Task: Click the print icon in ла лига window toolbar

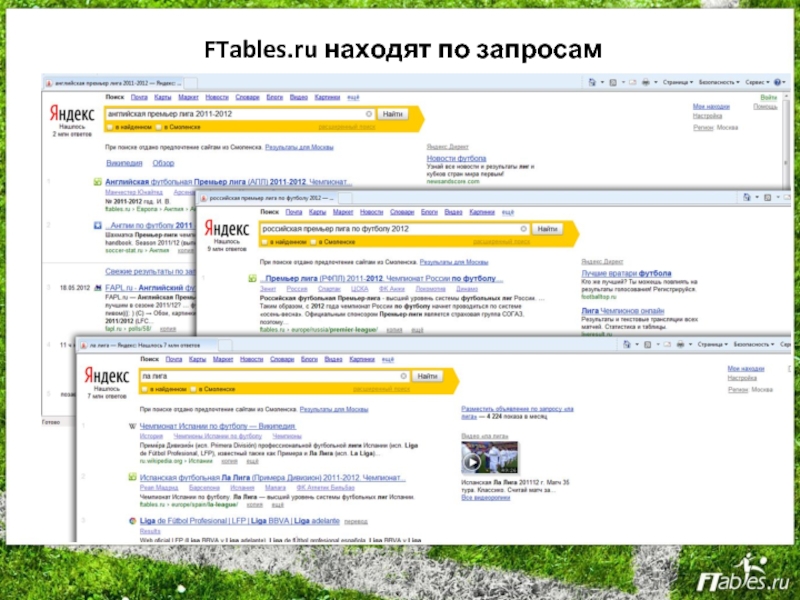Action: coord(680,344)
